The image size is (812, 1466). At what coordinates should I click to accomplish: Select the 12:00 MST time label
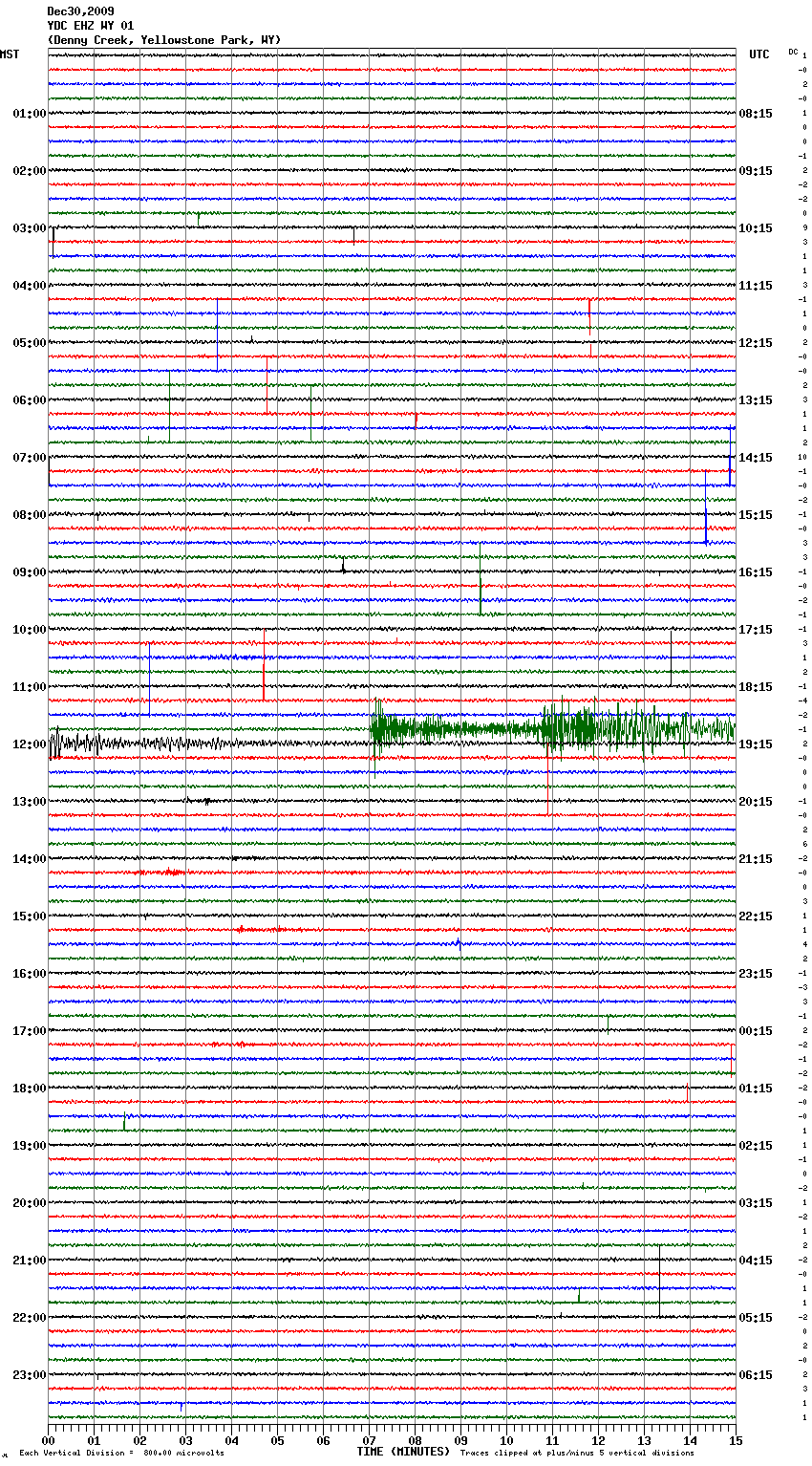(x=30, y=744)
